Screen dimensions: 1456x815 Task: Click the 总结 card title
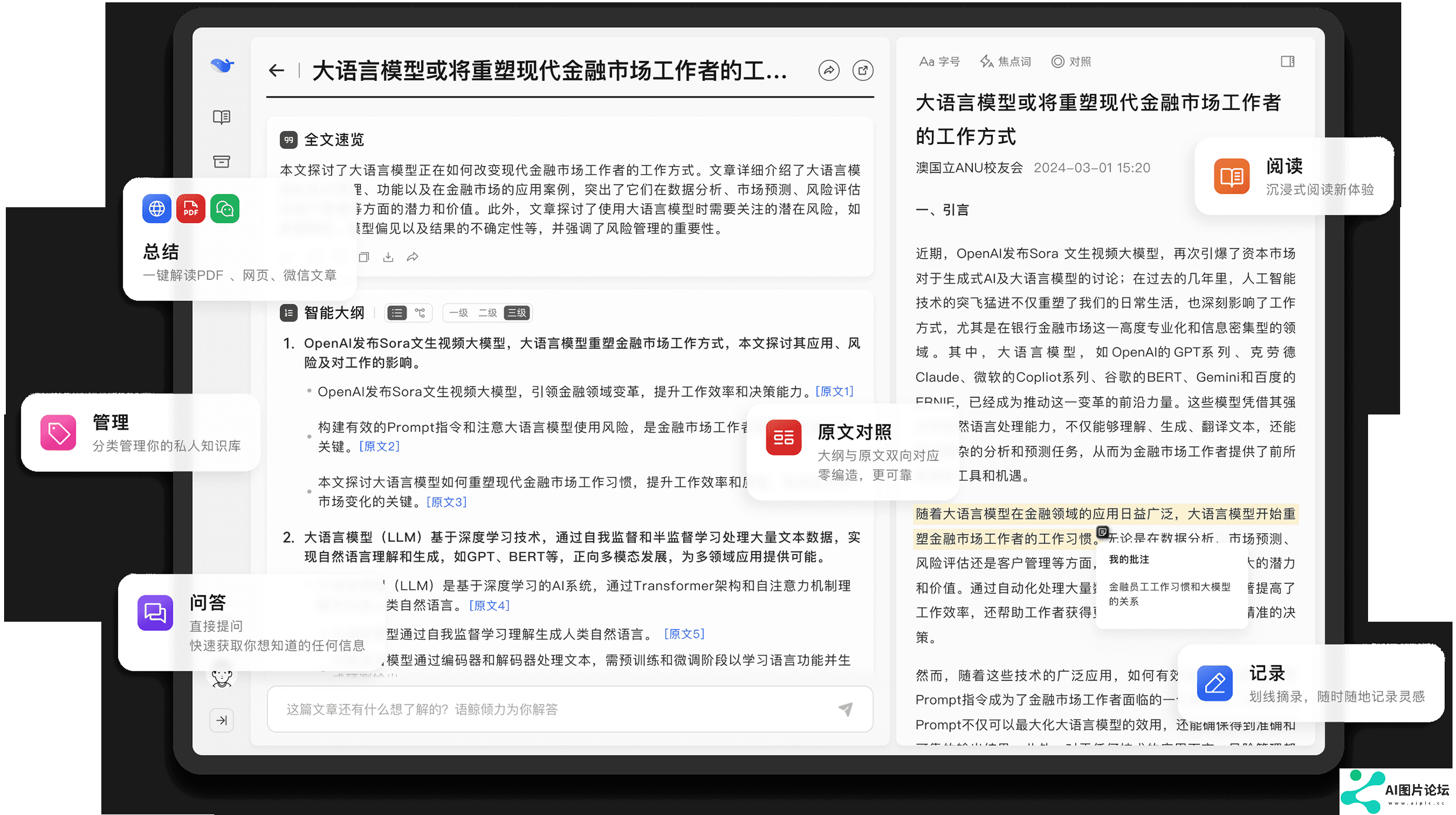pos(161,251)
